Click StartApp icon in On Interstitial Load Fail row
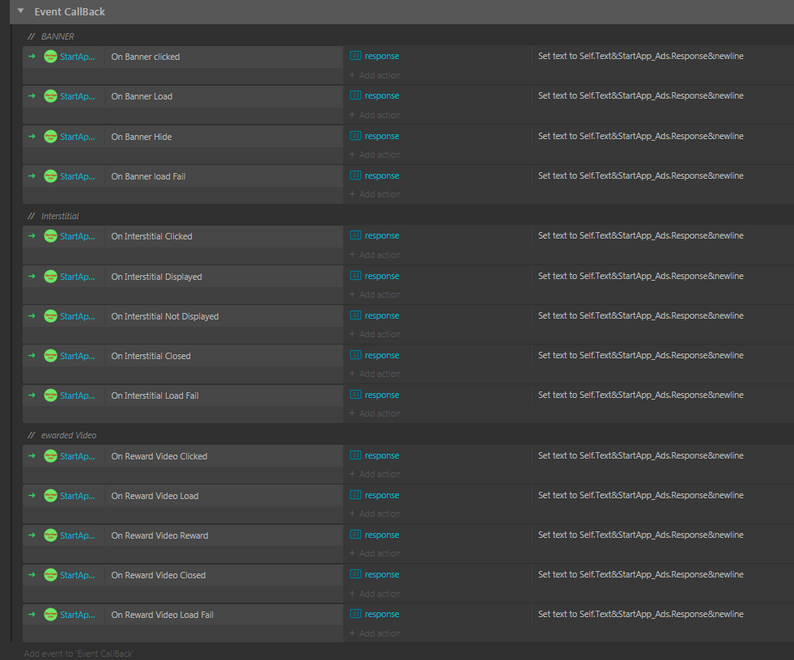The image size is (794, 660). (51, 395)
